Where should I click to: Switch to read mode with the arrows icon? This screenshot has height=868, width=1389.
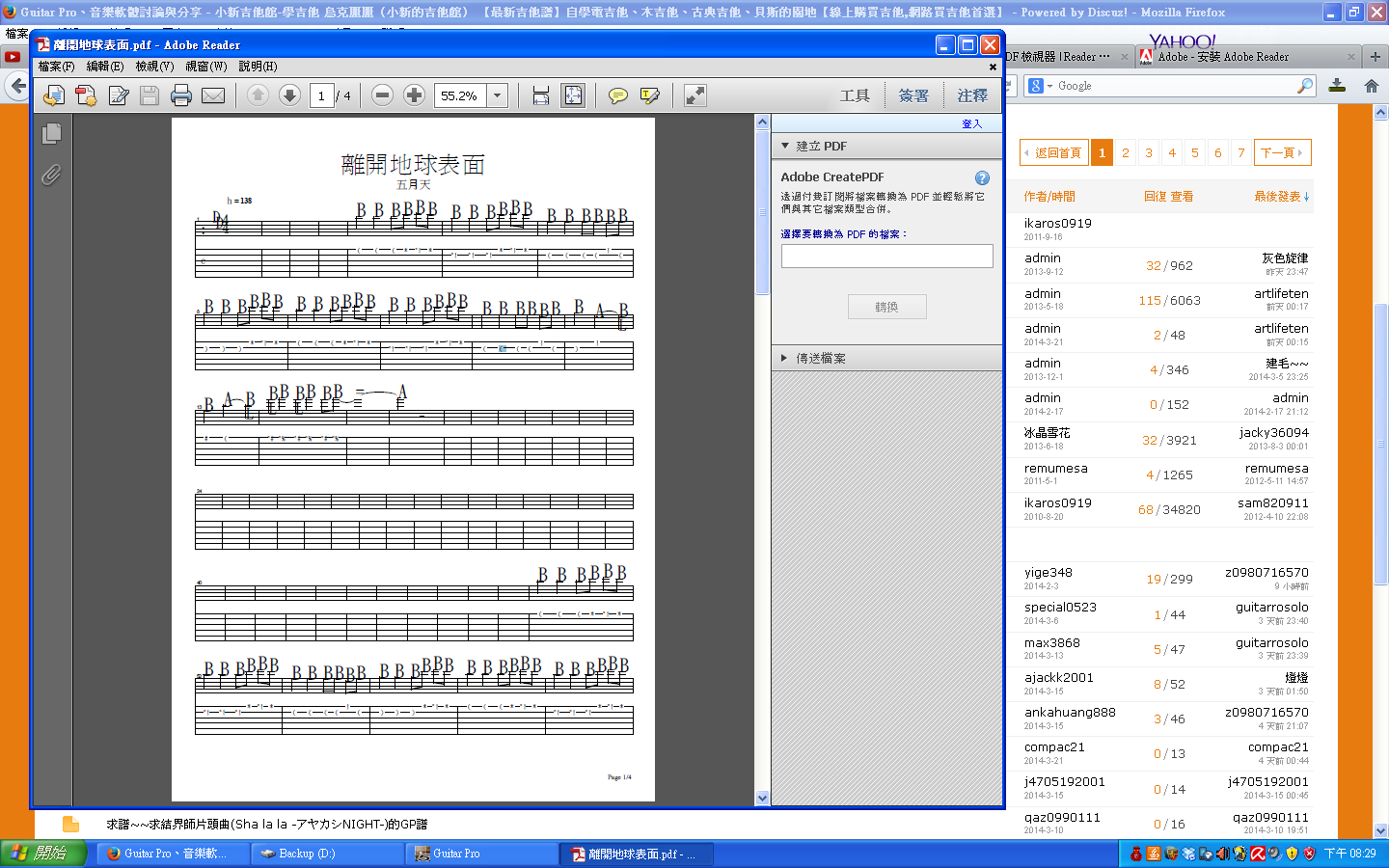coord(695,95)
